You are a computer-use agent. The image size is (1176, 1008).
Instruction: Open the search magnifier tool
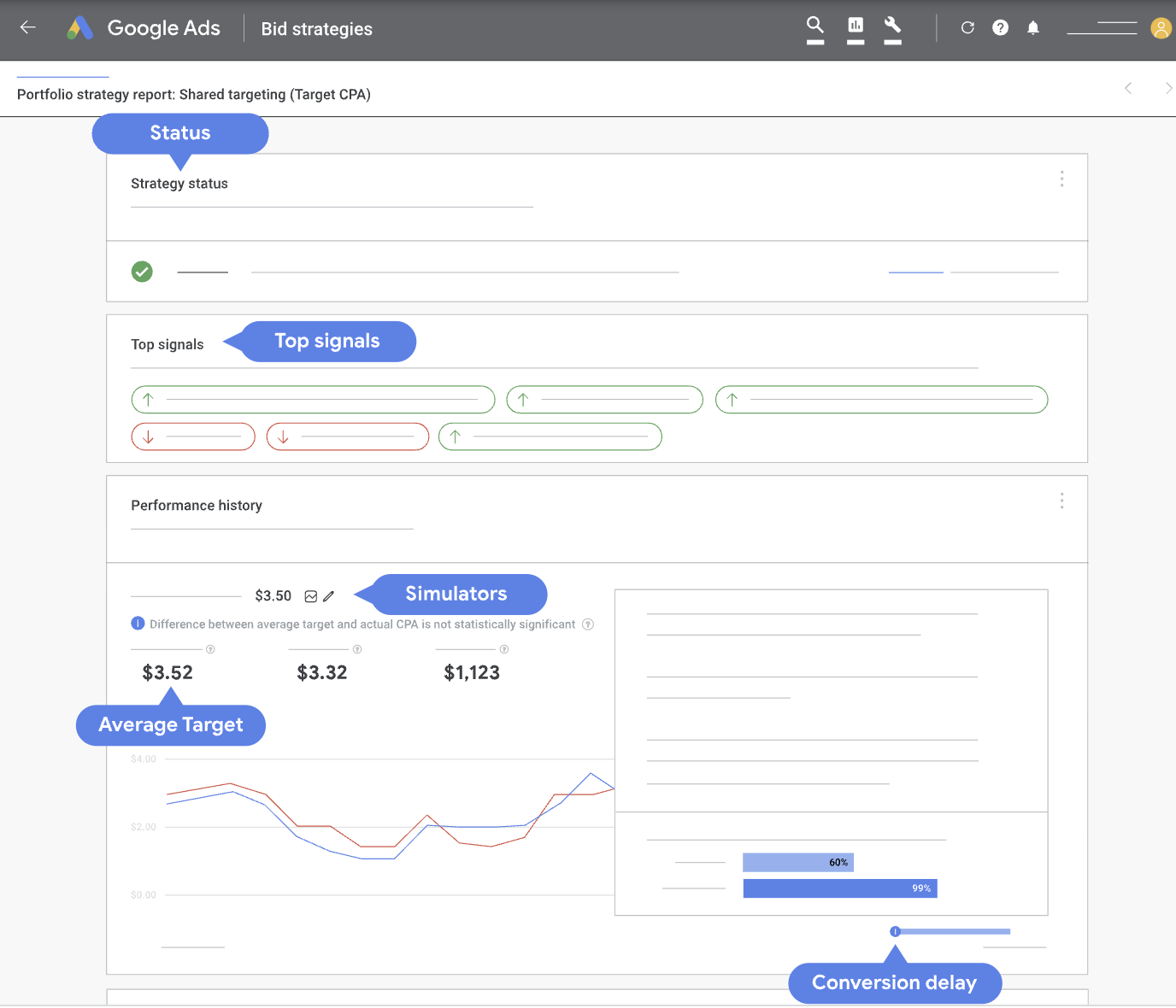(x=815, y=26)
